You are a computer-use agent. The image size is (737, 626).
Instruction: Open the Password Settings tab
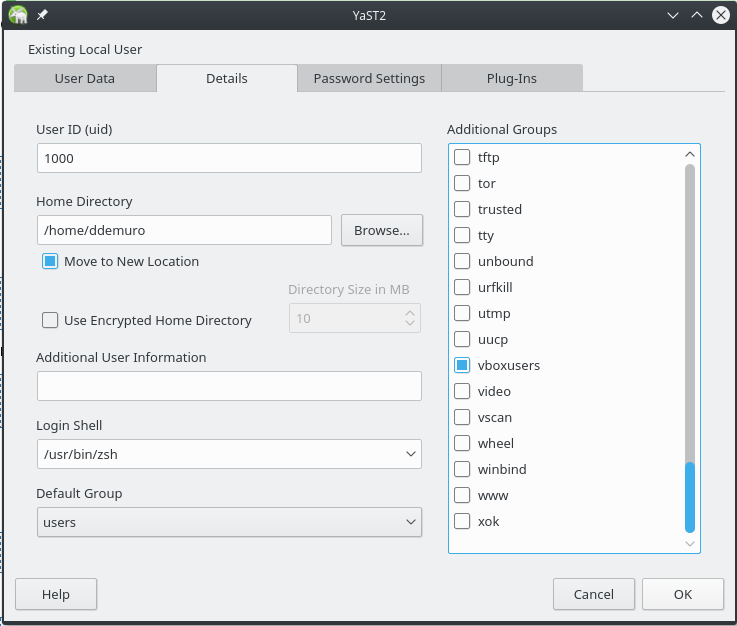369,78
